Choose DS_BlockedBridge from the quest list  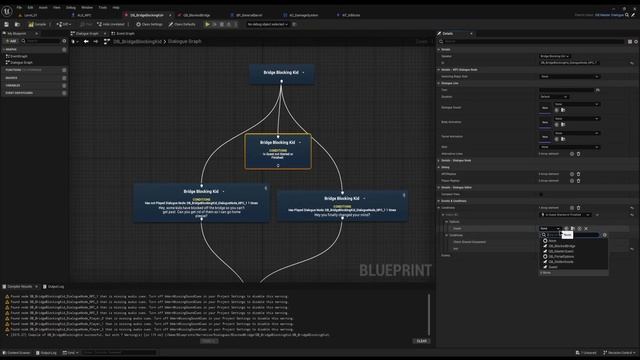562,246
